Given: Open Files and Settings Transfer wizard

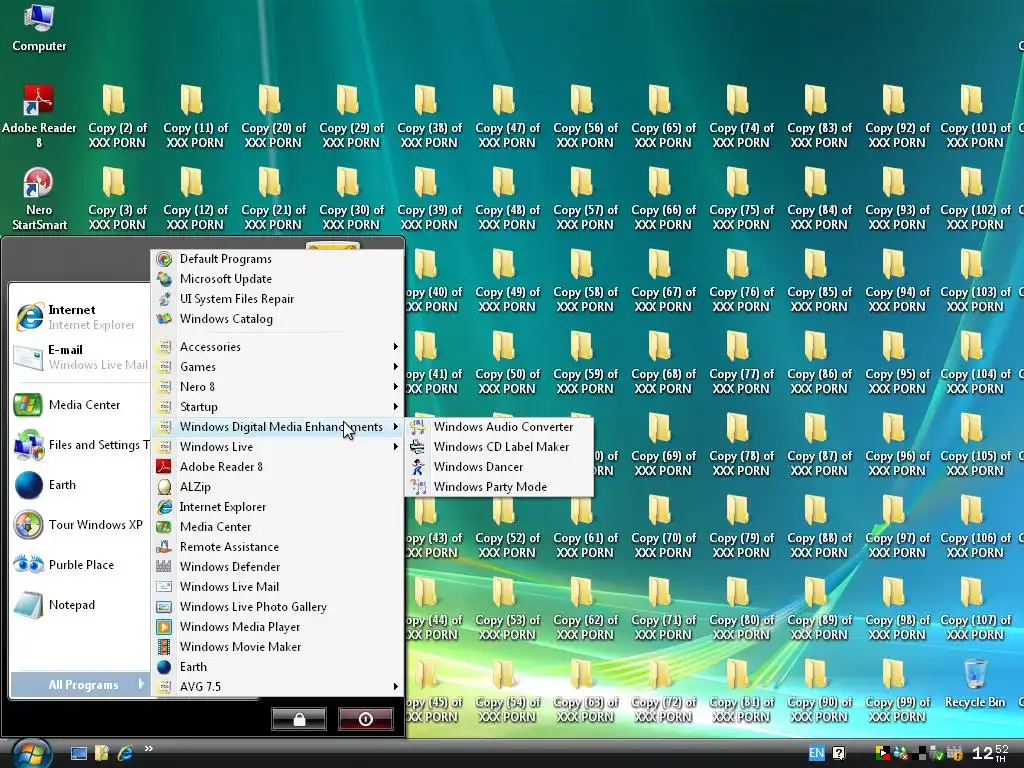Looking at the screenshot, I should click(x=80, y=445).
